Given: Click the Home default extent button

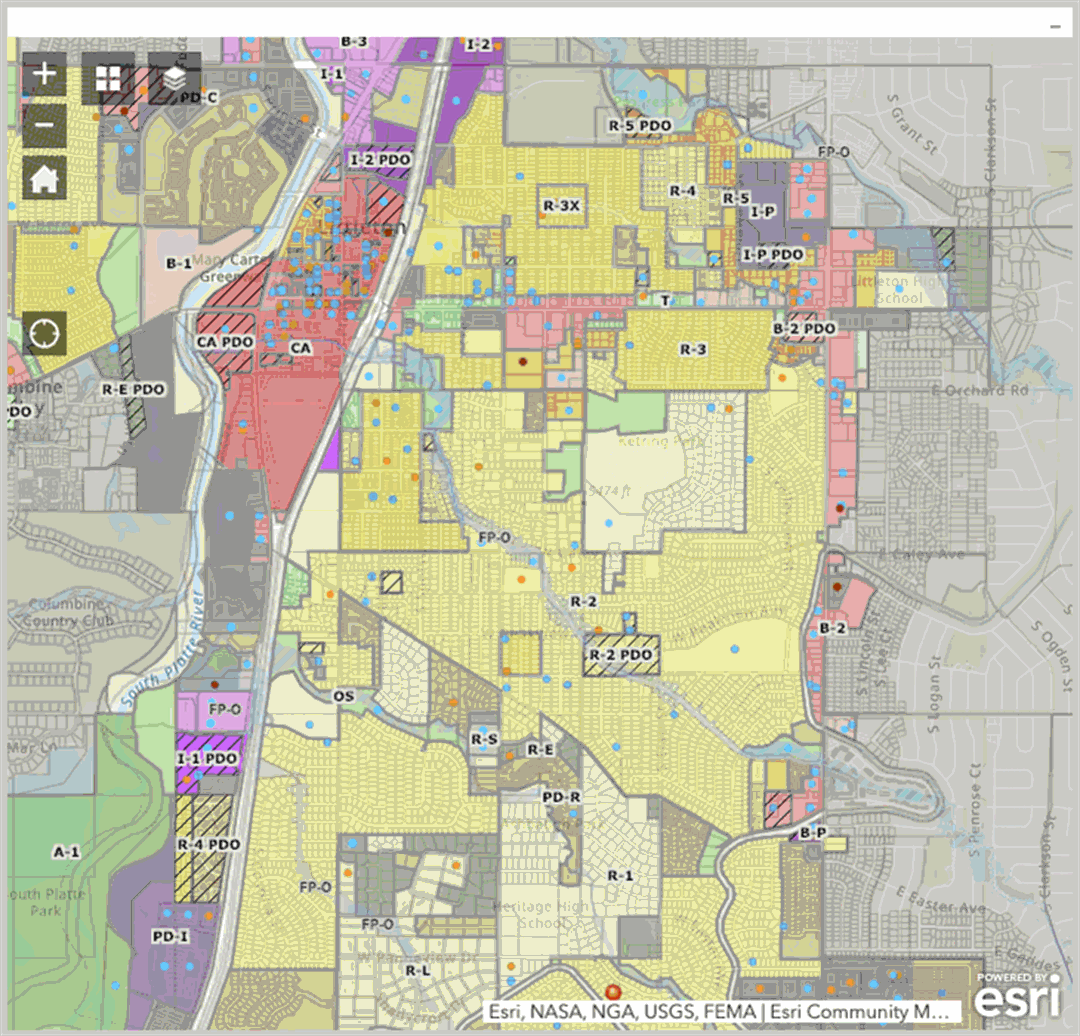Looking at the screenshot, I should pos(45,179).
